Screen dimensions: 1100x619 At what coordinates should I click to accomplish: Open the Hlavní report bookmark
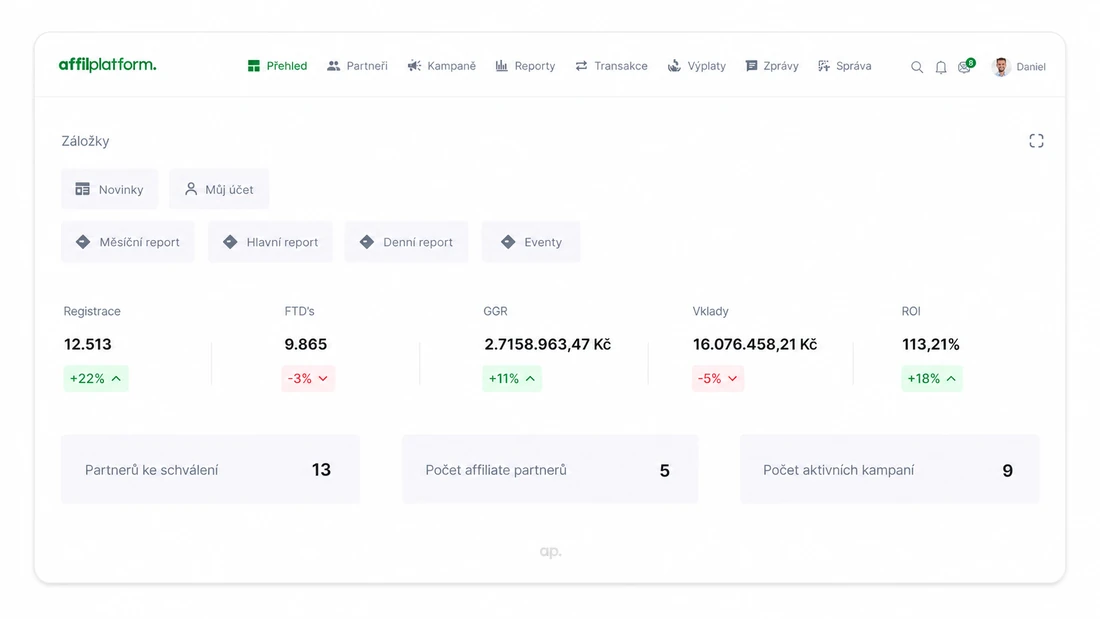271,242
